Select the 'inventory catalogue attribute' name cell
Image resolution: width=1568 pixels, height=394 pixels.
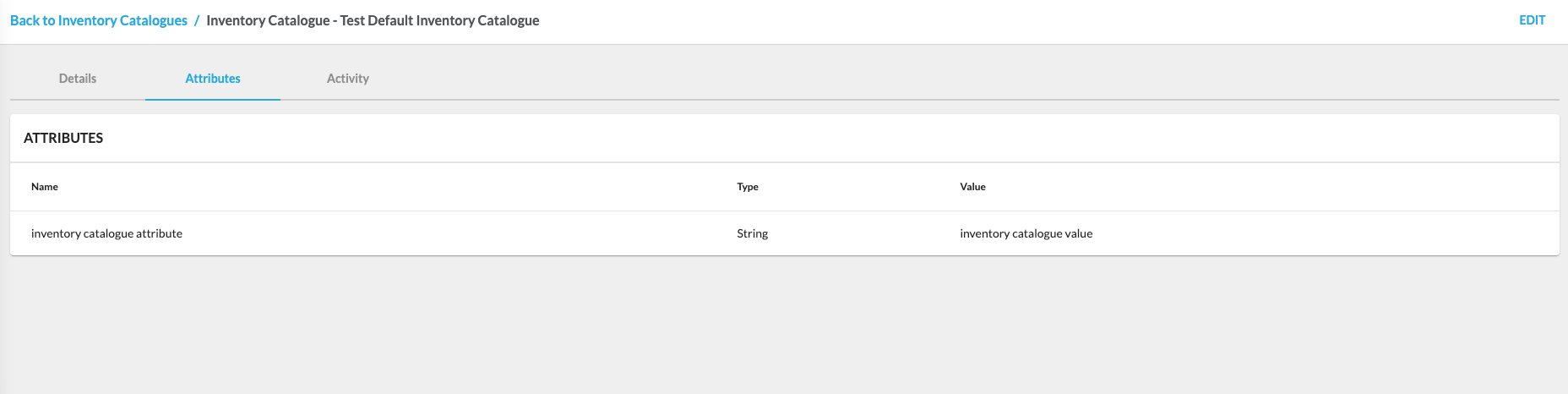coord(106,233)
